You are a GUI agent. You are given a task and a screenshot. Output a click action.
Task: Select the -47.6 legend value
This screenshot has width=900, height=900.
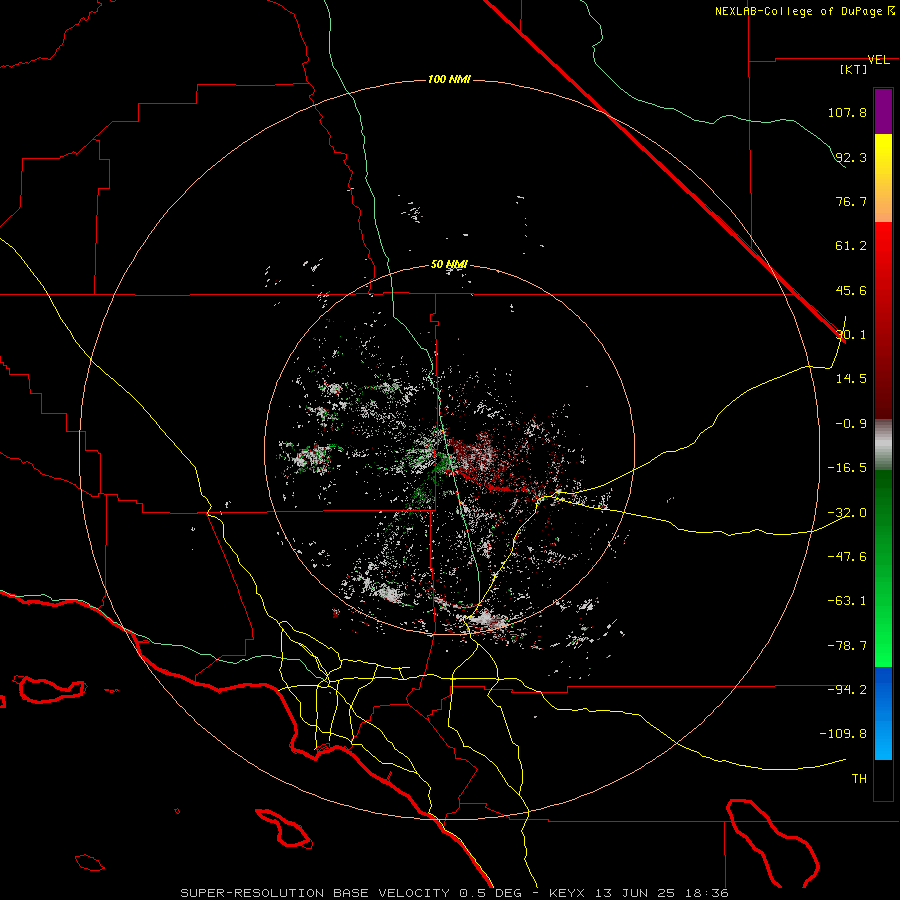pos(847,557)
